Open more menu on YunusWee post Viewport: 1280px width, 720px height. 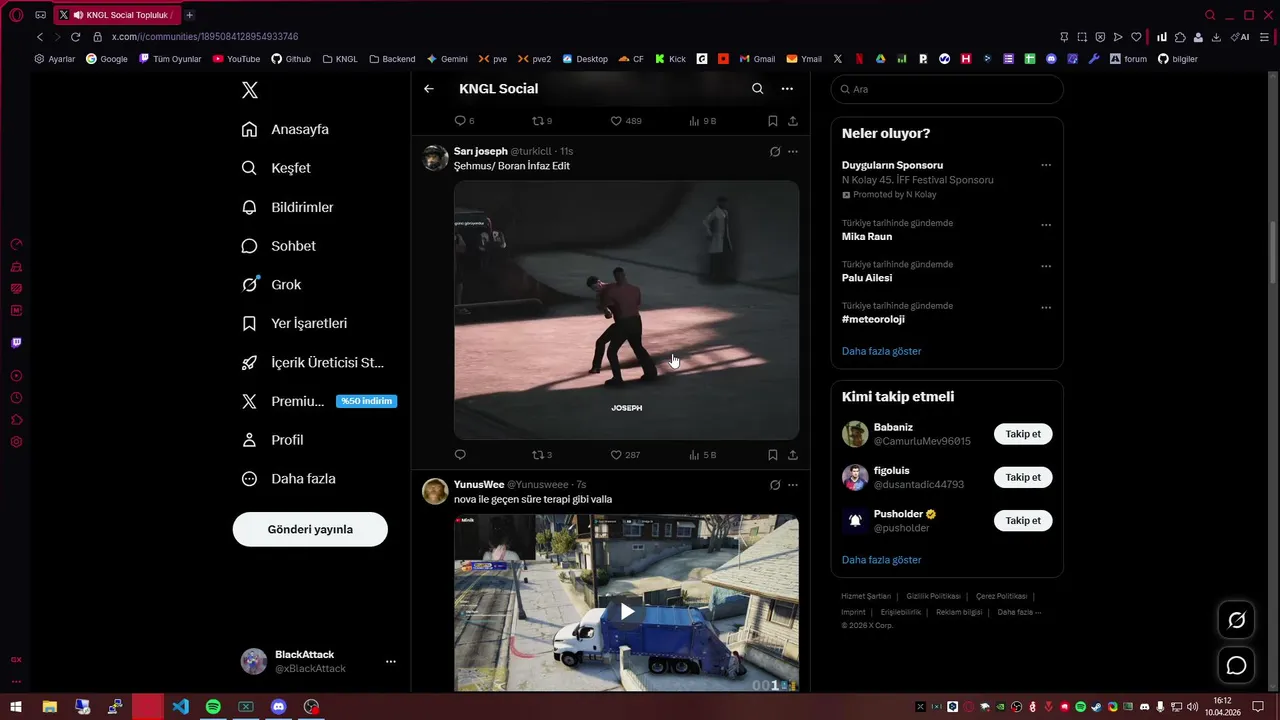click(793, 485)
